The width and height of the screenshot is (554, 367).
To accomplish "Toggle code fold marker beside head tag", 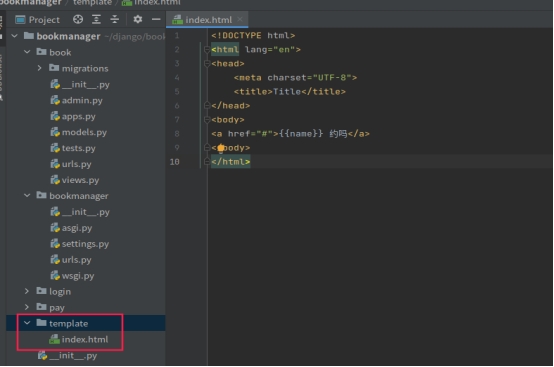I will pyautogui.click(x=207, y=64).
